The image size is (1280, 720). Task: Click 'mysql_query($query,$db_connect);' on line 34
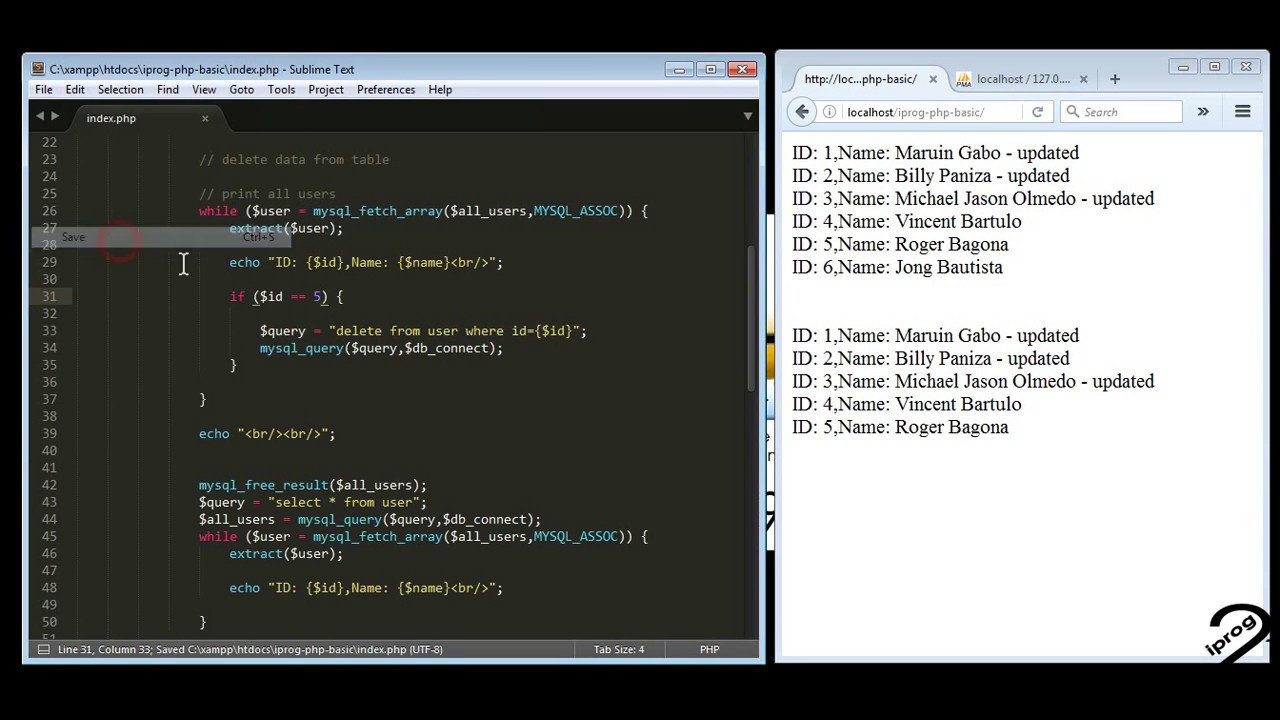pos(381,348)
